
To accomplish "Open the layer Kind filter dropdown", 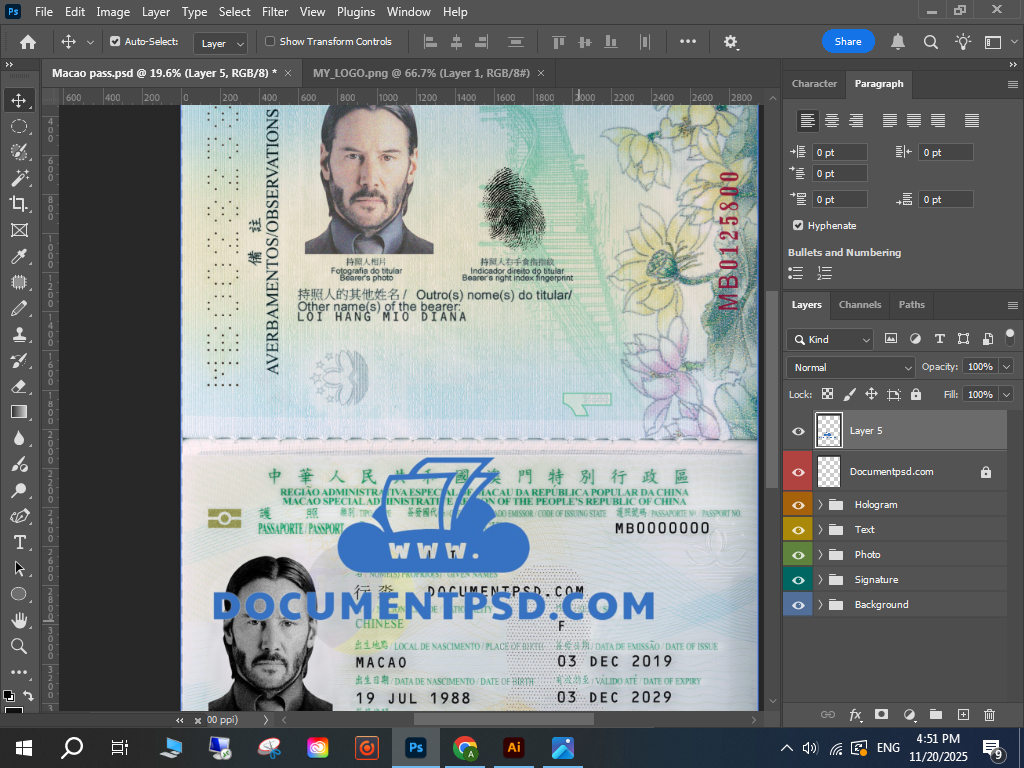I will (830, 339).
